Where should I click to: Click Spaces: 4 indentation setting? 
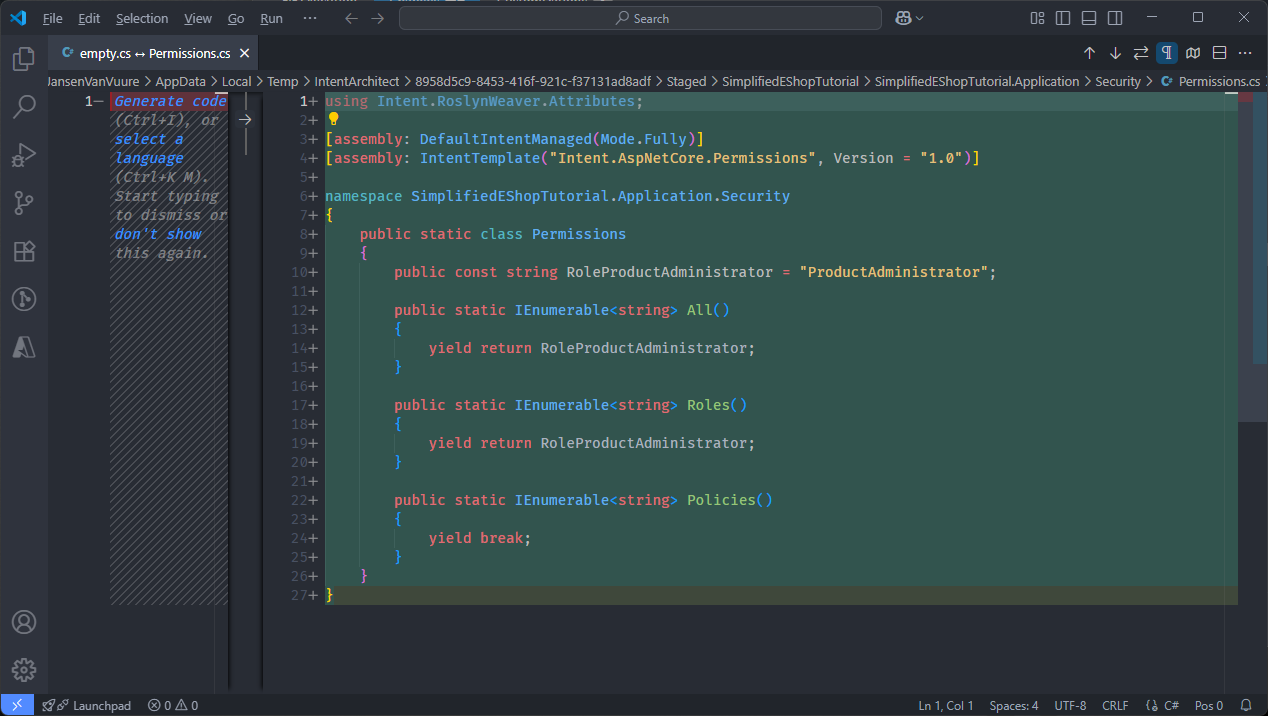pos(1014,705)
